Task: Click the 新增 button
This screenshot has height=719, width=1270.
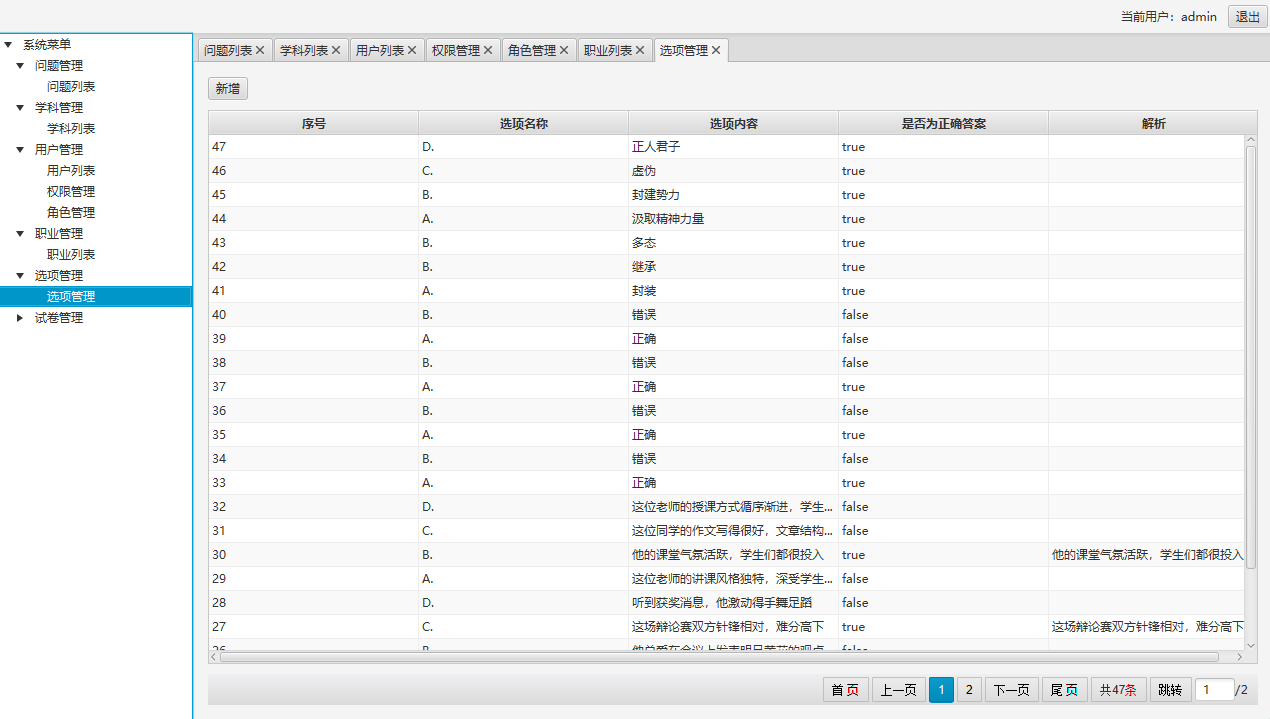Action: [x=227, y=88]
